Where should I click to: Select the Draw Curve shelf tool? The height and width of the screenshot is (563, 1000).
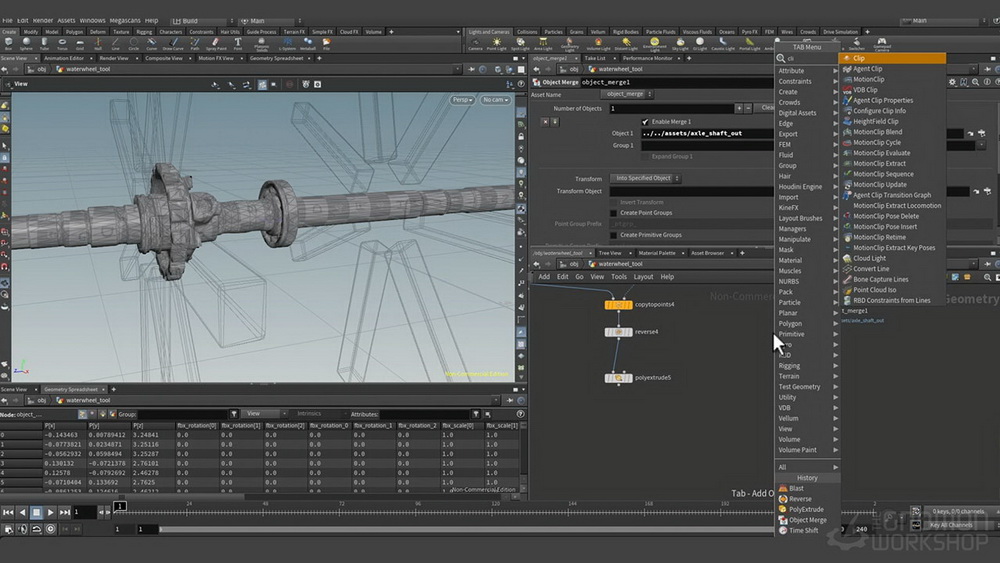pos(173,43)
